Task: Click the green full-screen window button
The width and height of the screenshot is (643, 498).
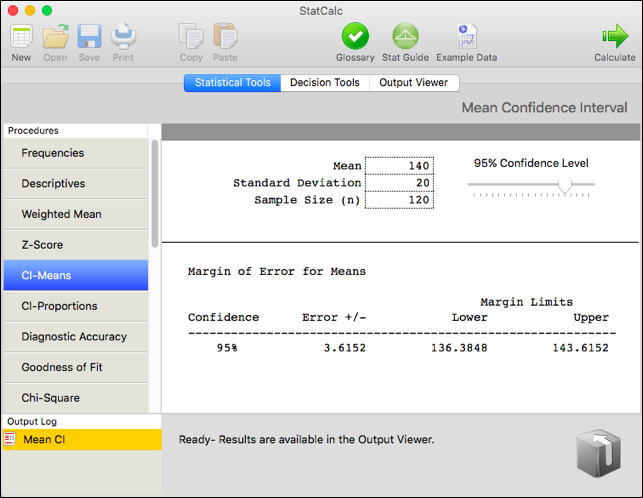Action: (47, 10)
